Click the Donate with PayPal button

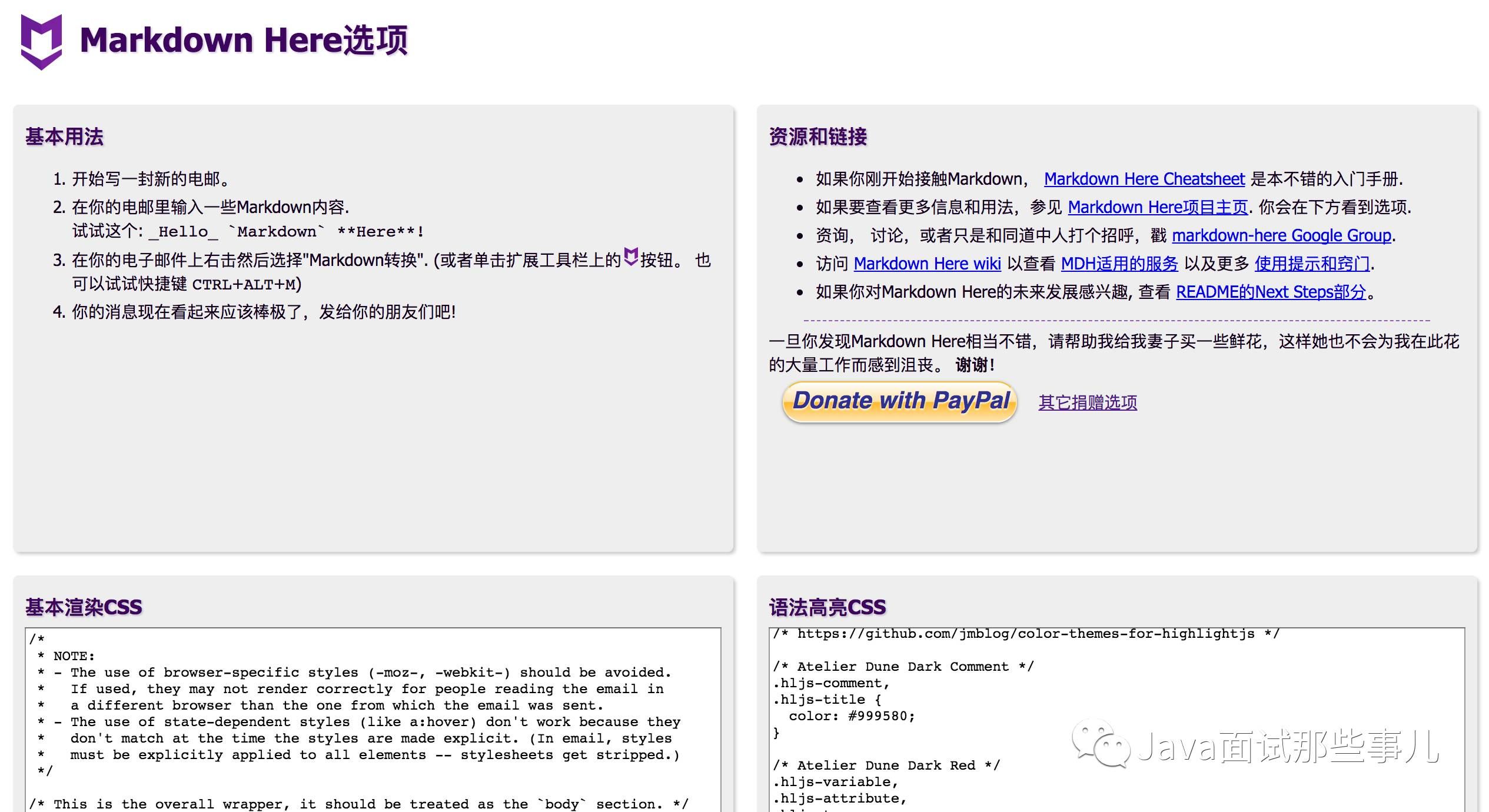[899, 402]
